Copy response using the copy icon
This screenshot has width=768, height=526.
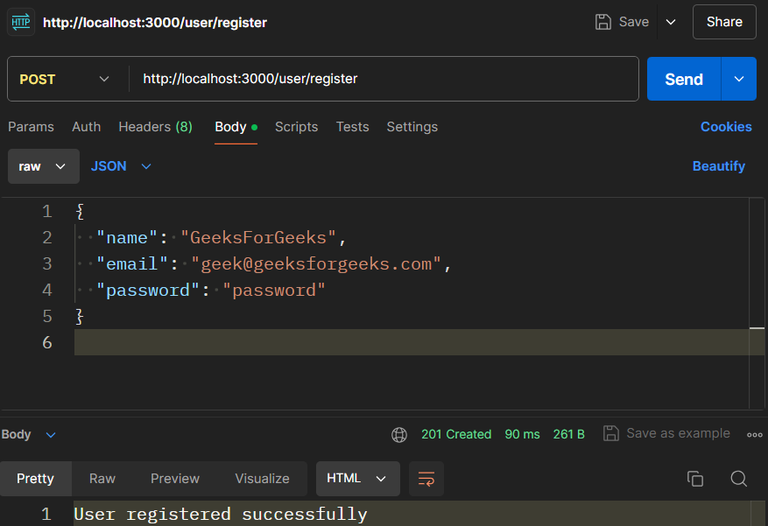point(695,478)
